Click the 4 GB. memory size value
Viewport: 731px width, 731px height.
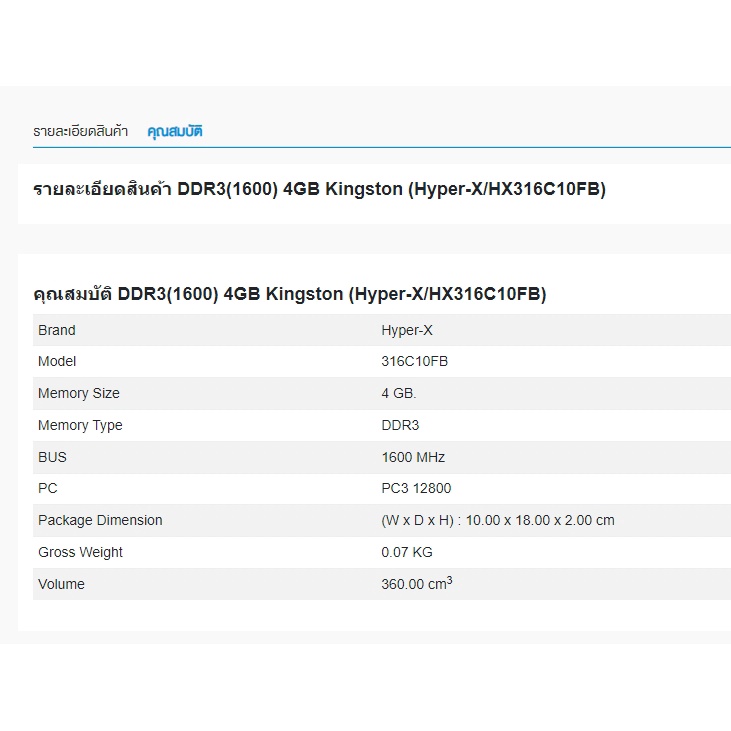point(399,393)
